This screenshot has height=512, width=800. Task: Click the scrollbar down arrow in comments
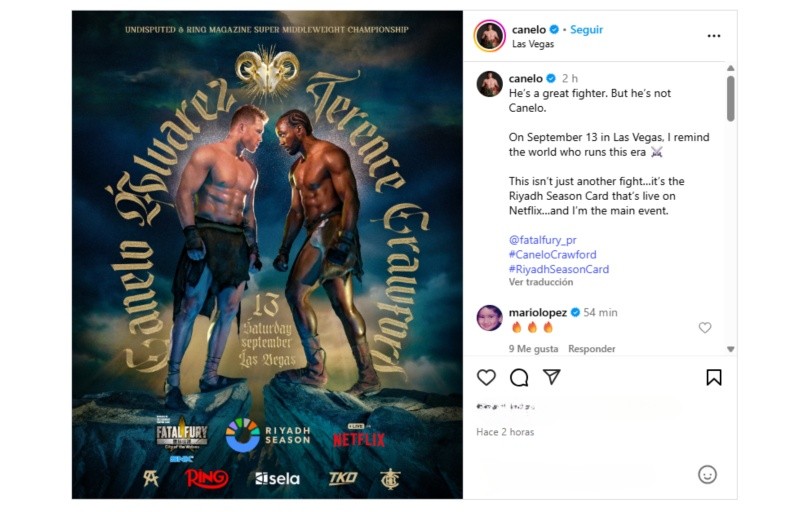coord(731,349)
